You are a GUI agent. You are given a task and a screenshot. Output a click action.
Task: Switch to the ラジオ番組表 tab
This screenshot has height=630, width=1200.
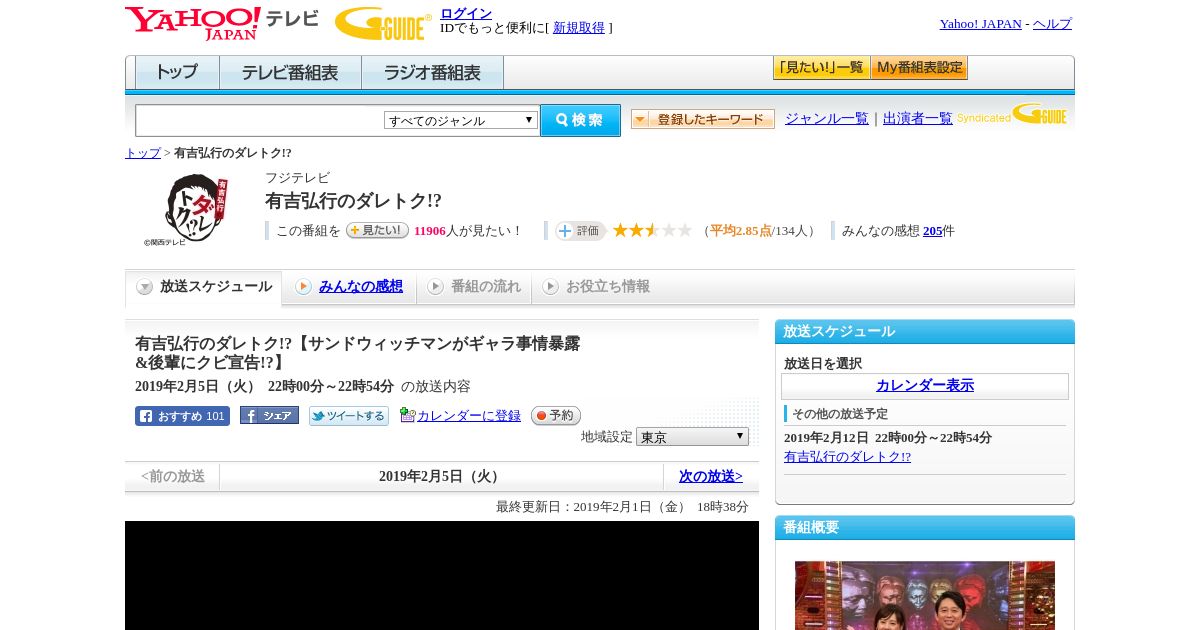[432, 73]
